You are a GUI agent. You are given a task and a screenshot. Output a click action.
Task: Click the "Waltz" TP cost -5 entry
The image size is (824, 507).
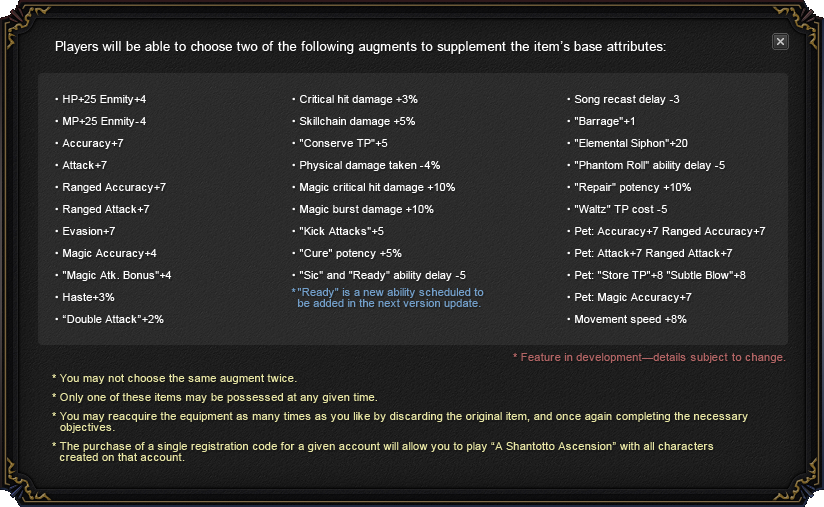621,209
